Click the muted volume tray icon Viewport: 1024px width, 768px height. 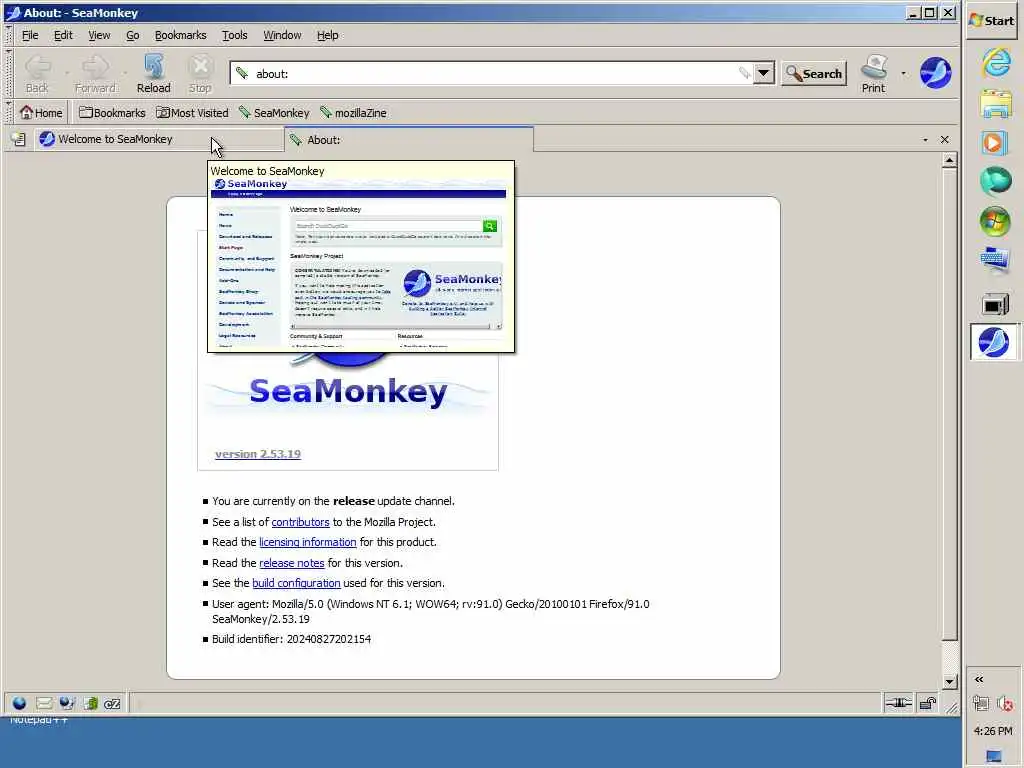pos(1005,703)
